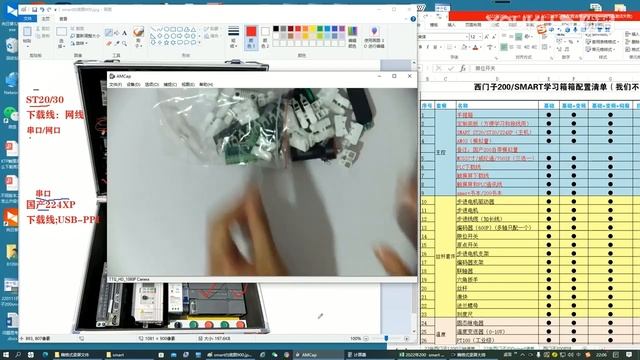Click the Selection rectangle tool in Paint
640x360 pixels.
[x=61, y=32]
